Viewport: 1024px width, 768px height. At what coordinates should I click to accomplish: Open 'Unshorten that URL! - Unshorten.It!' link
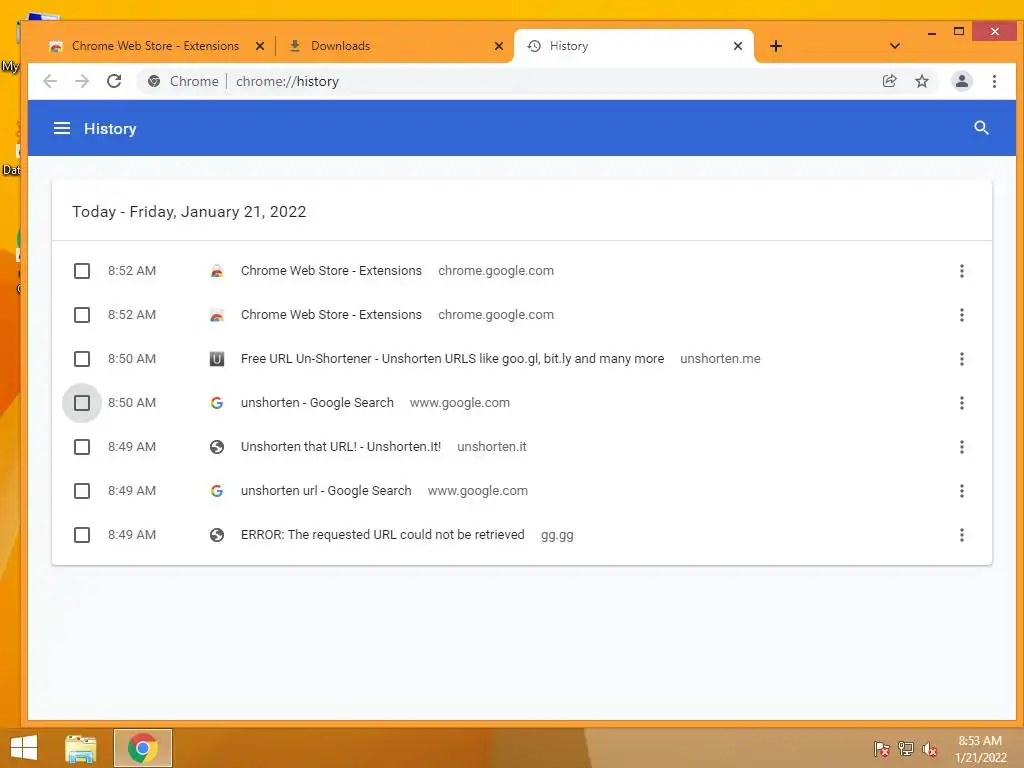click(x=341, y=447)
